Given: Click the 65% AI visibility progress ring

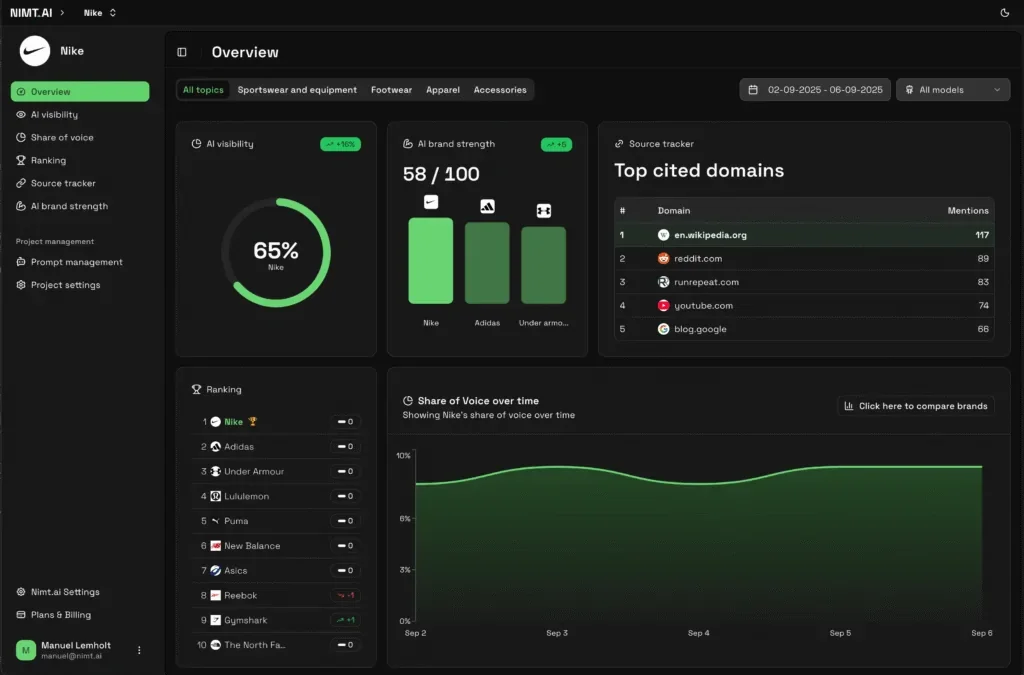Looking at the screenshot, I should pos(275,250).
